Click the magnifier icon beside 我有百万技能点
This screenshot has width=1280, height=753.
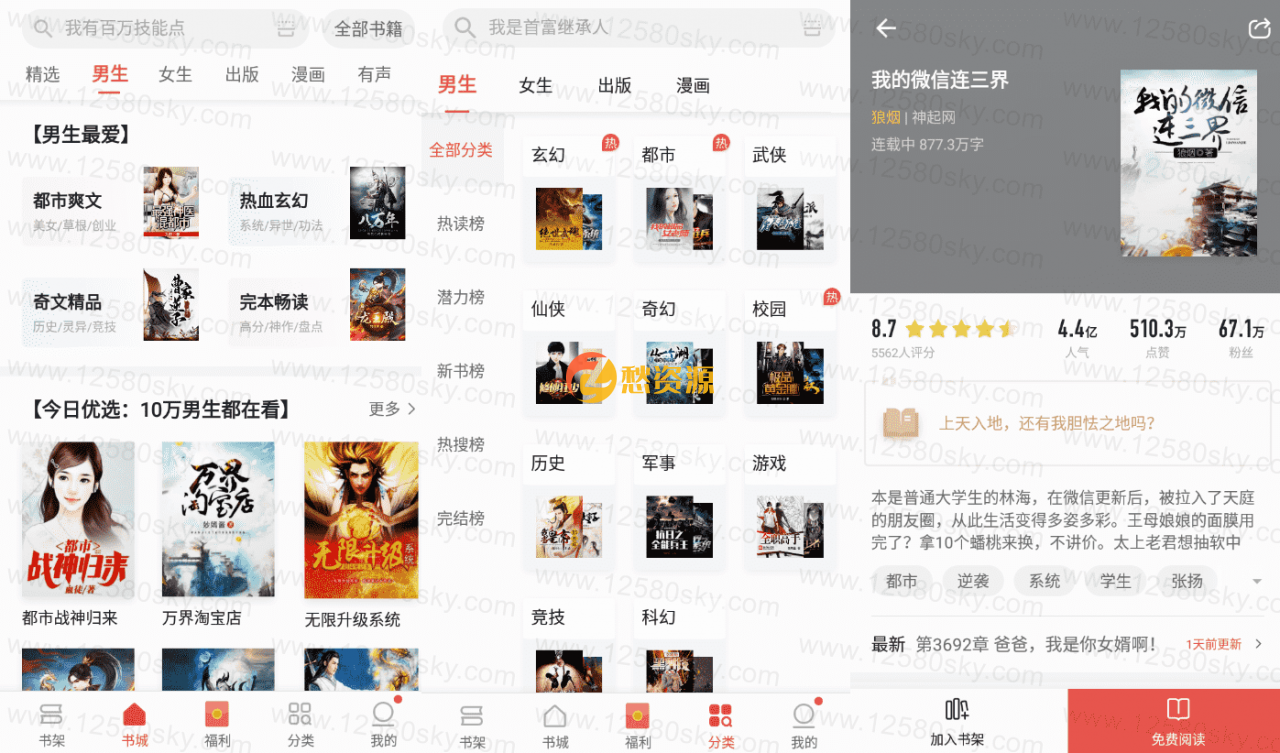(x=42, y=28)
